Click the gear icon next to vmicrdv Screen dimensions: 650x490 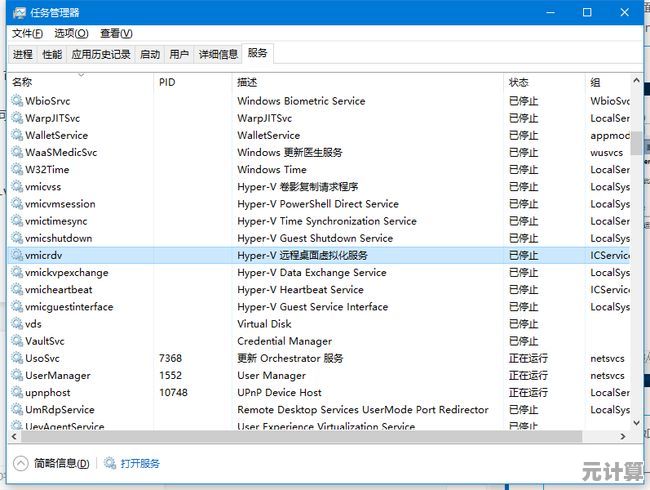click(16, 255)
